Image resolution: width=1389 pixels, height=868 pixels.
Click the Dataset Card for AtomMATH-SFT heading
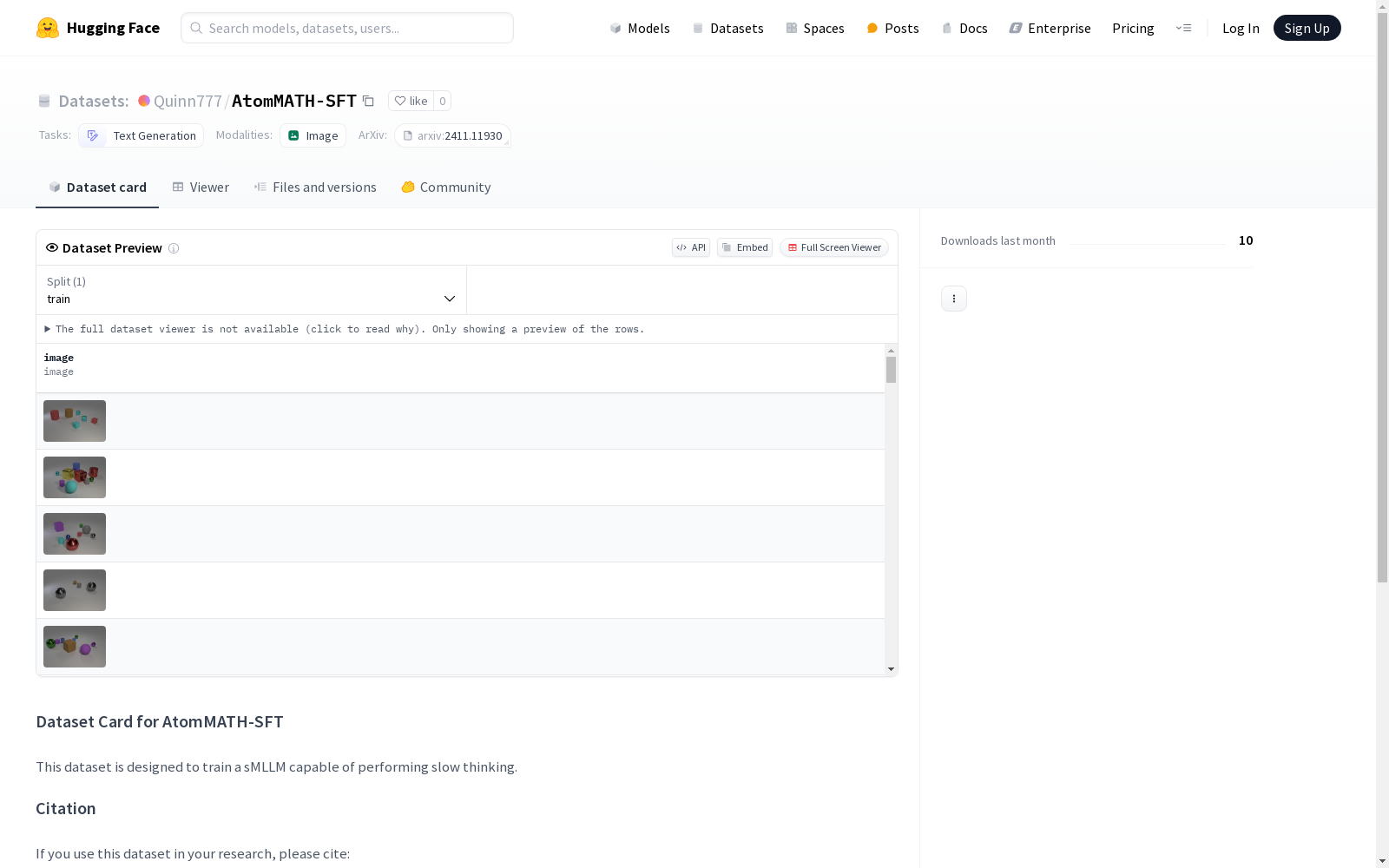point(160,722)
